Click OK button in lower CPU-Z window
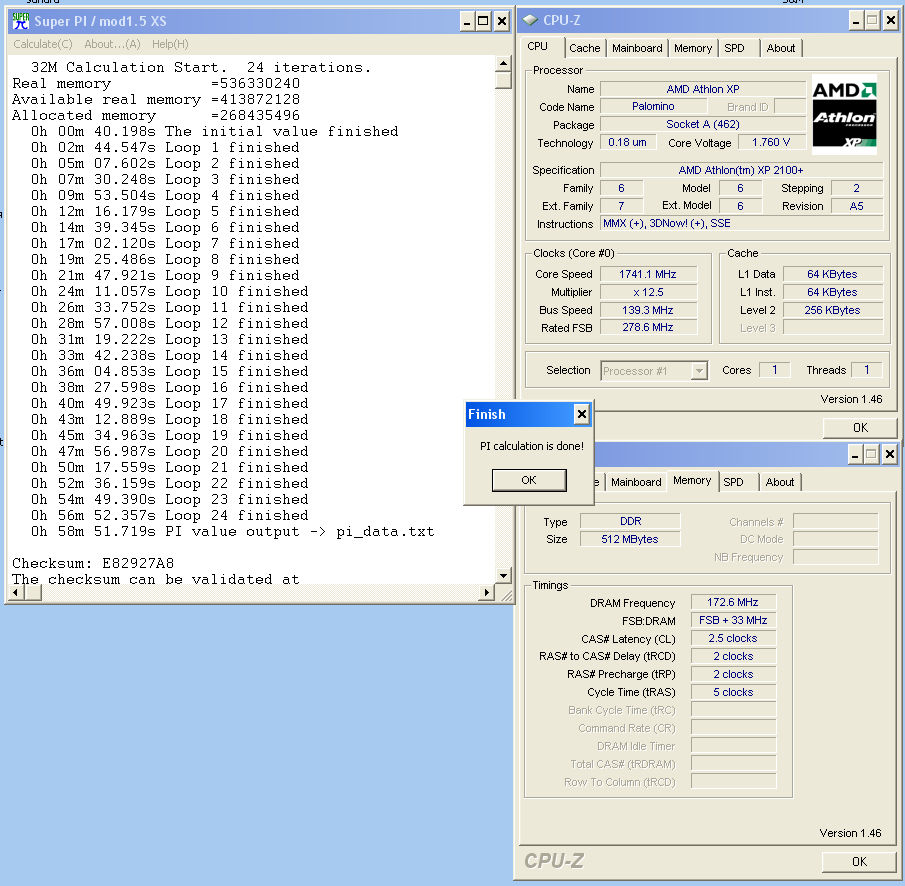This screenshot has width=905, height=886. 859,862
